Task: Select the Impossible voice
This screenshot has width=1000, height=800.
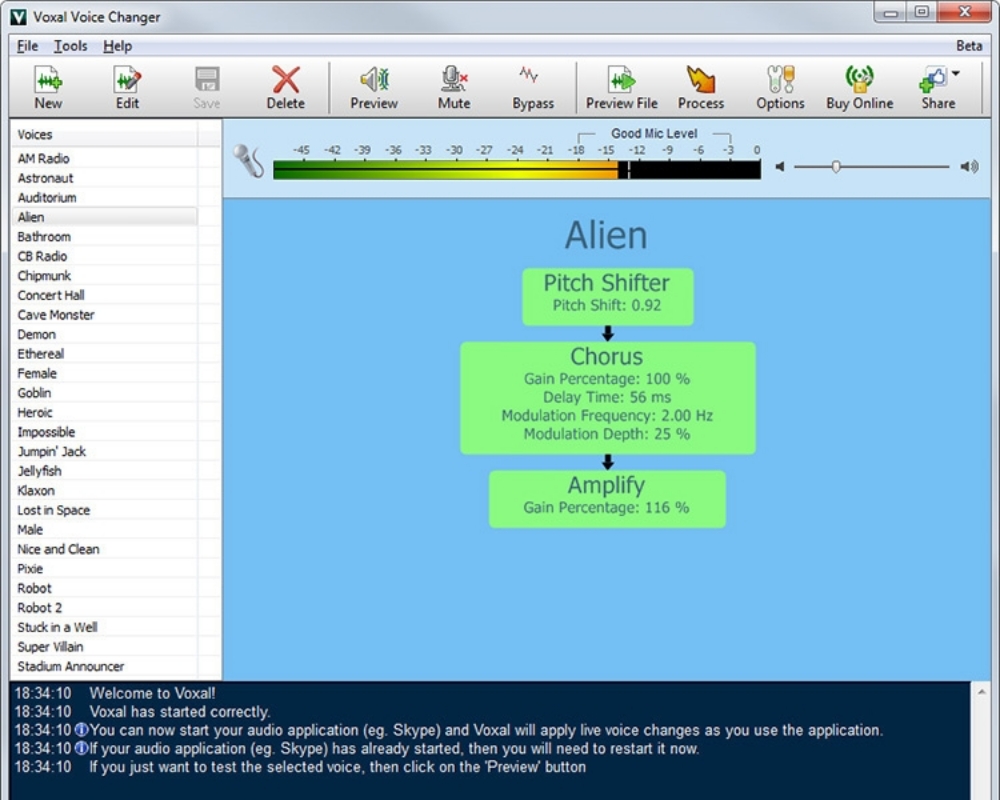Action: tap(105, 432)
